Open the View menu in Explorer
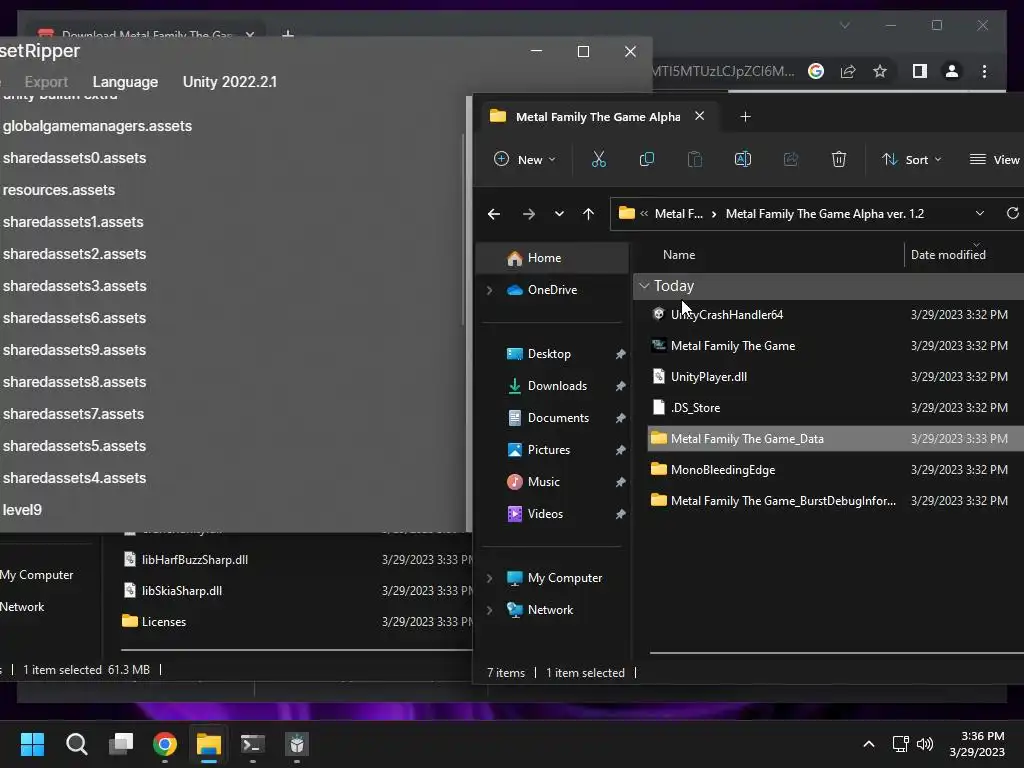1024x768 pixels. [995, 159]
